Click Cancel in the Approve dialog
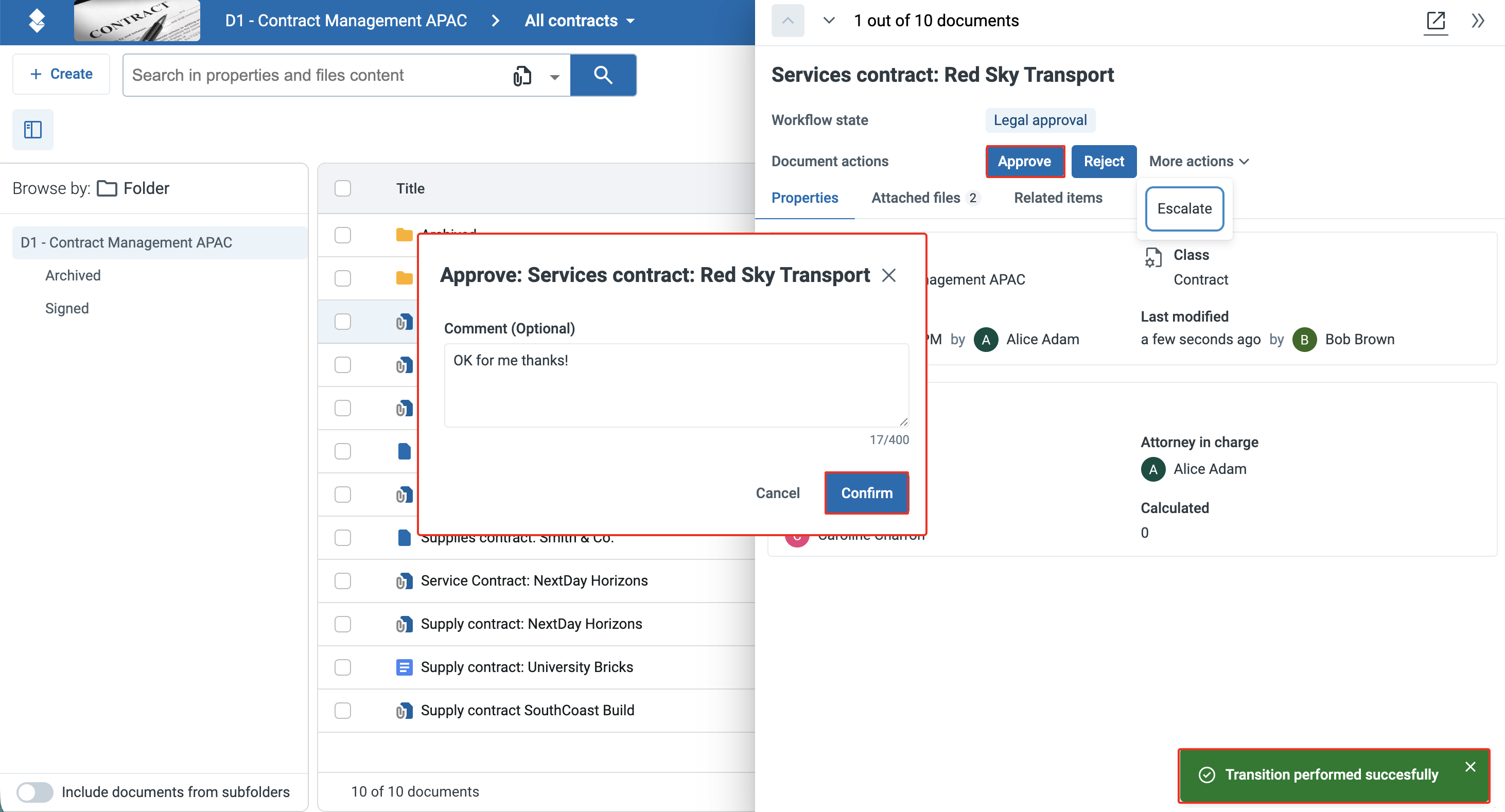This screenshot has width=1505, height=812. pos(778,493)
